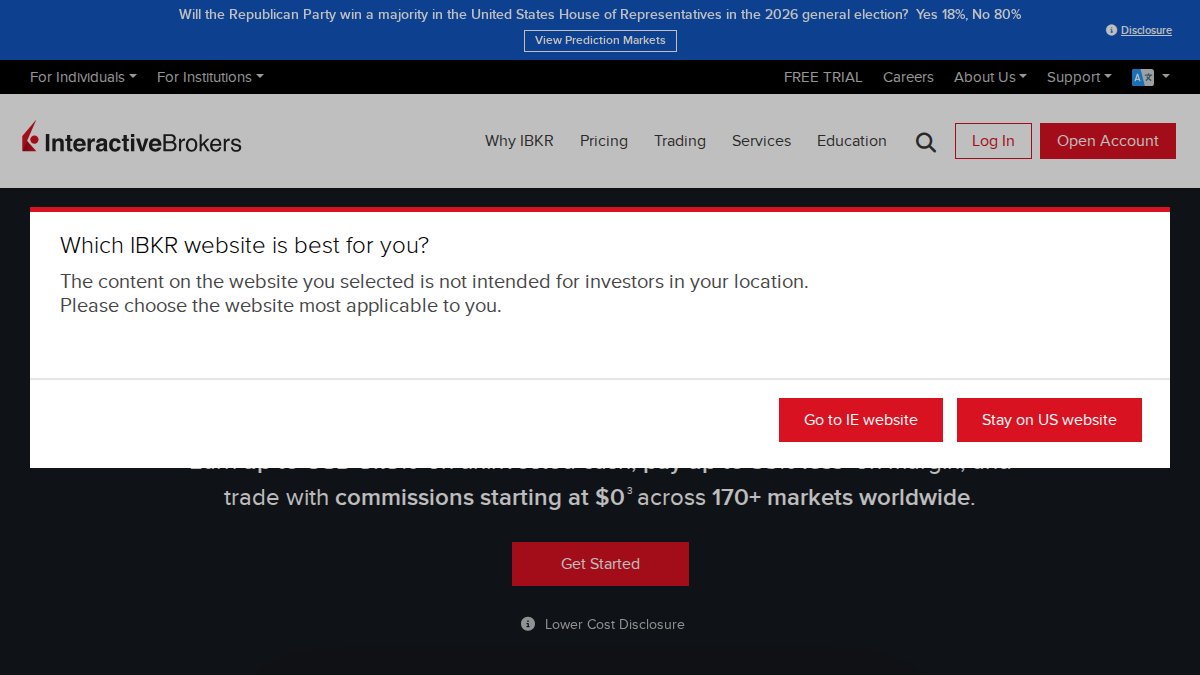Expand the For Institutions dropdown
This screenshot has height=675, width=1200.
(210, 77)
